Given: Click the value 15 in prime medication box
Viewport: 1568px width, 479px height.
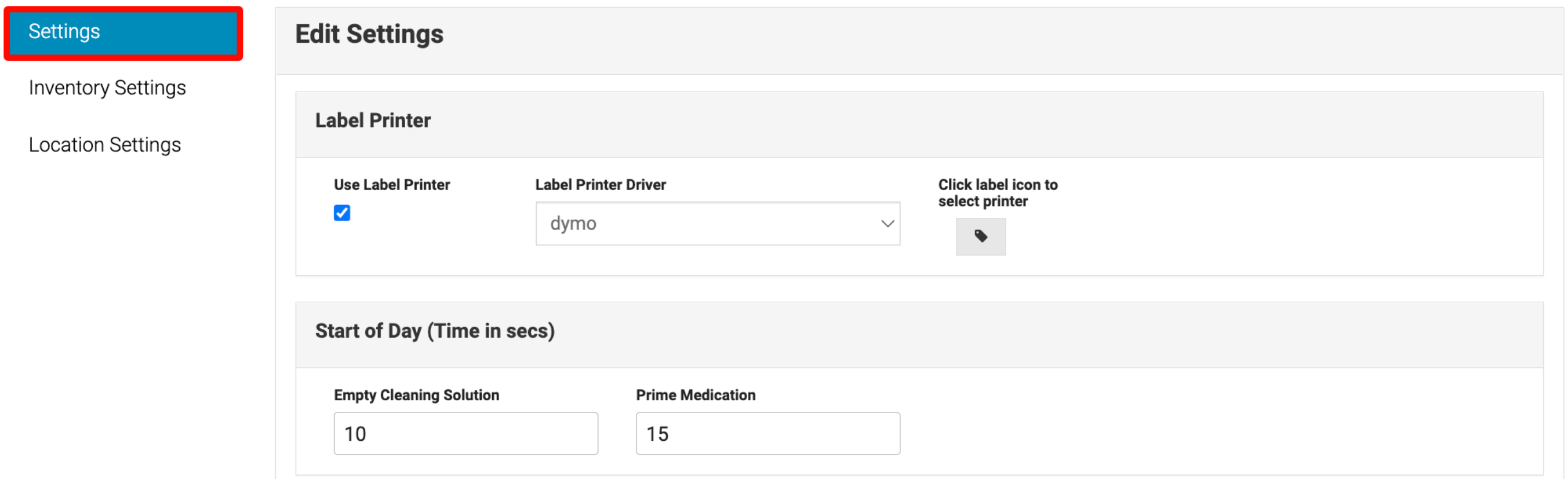Looking at the screenshot, I should pyautogui.click(x=657, y=434).
